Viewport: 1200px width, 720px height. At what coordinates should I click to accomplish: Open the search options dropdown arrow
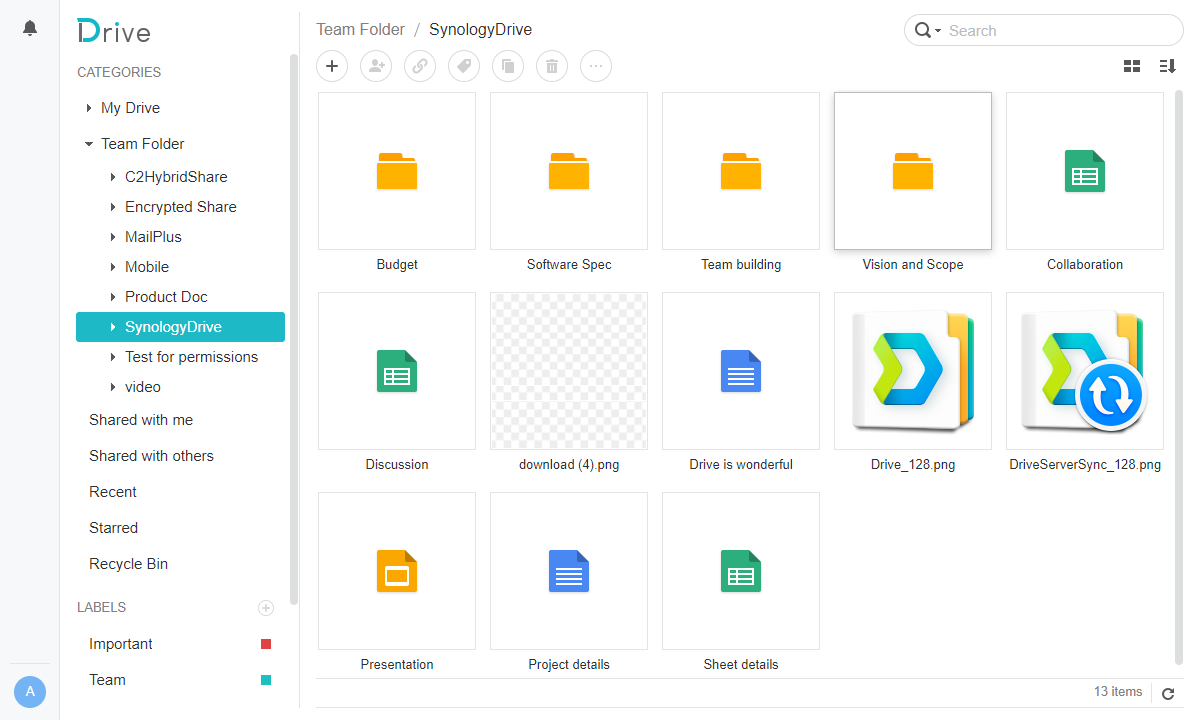coord(938,31)
